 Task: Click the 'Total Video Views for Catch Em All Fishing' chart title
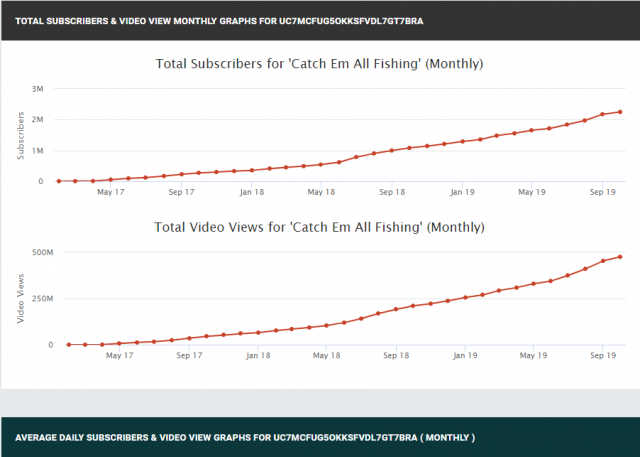click(319, 227)
